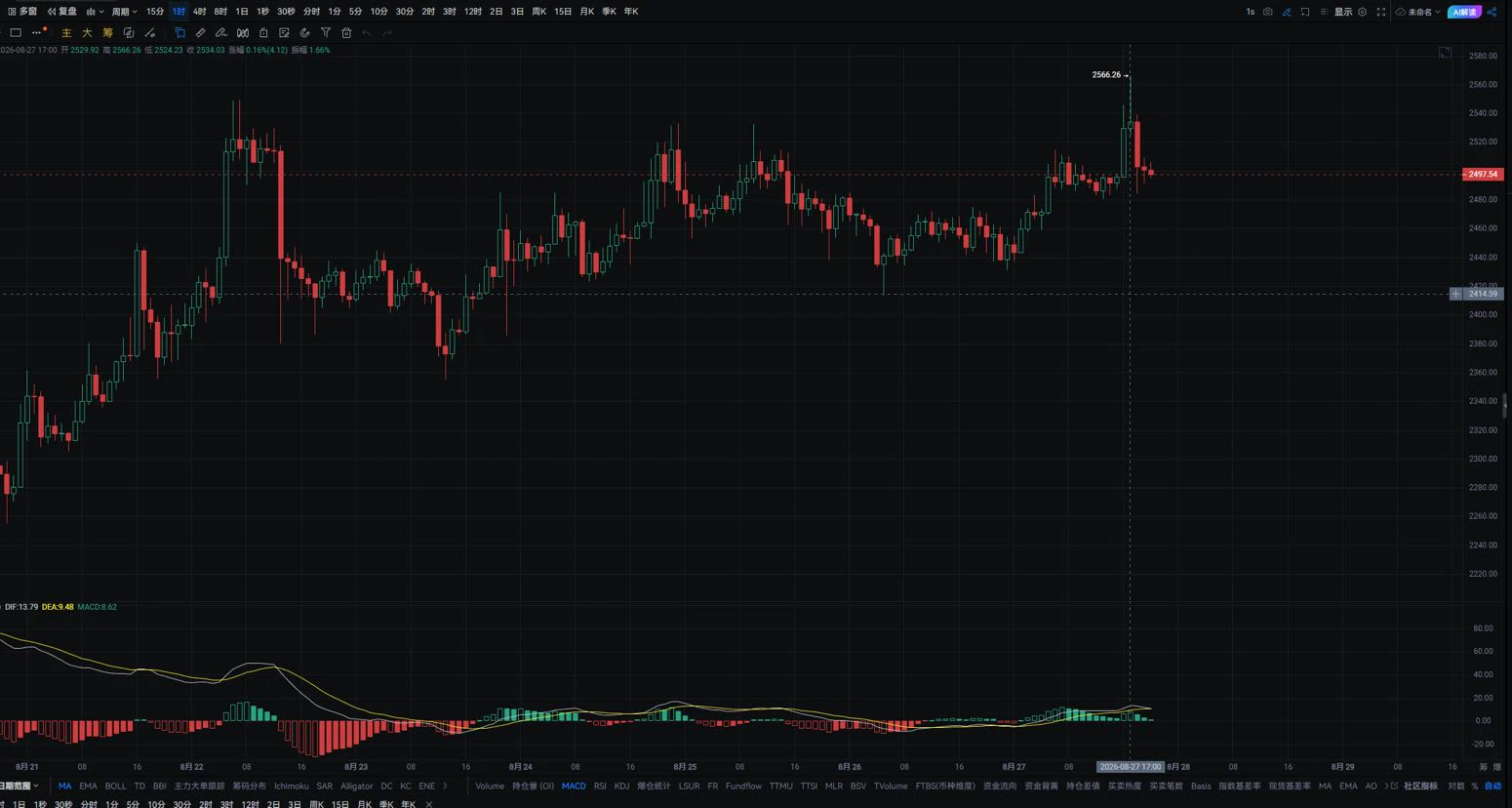Switch to 4时 timeframe
Viewport: 1512px width, 808px height.
coord(200,12)
